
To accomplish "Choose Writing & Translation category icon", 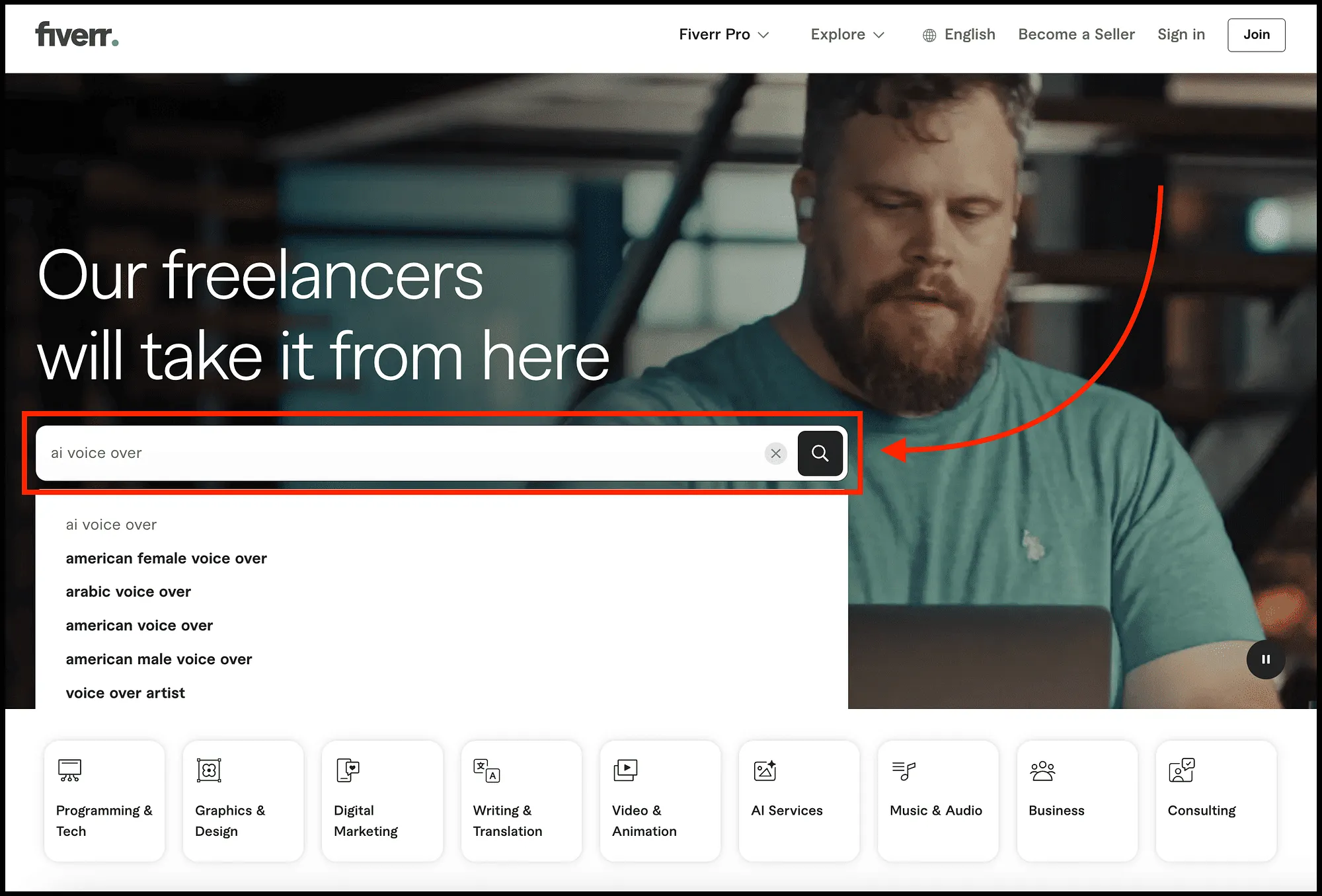I will (486, 770).
